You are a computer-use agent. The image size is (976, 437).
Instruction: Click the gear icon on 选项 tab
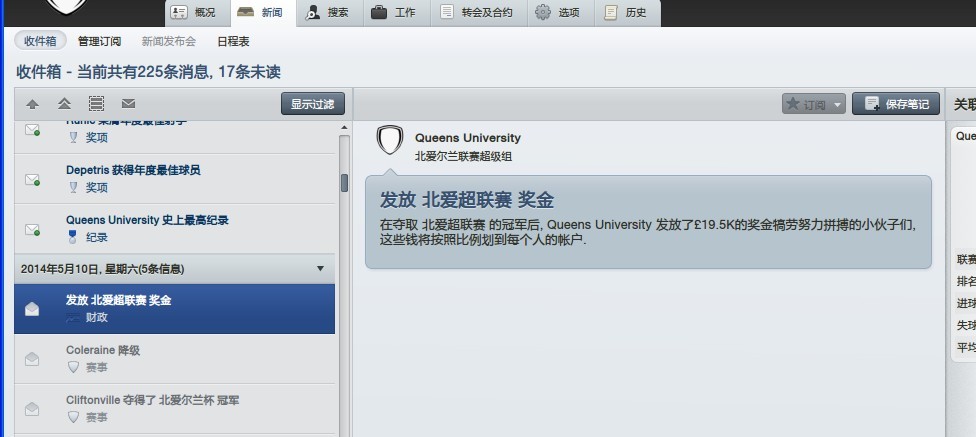[543, 12]
